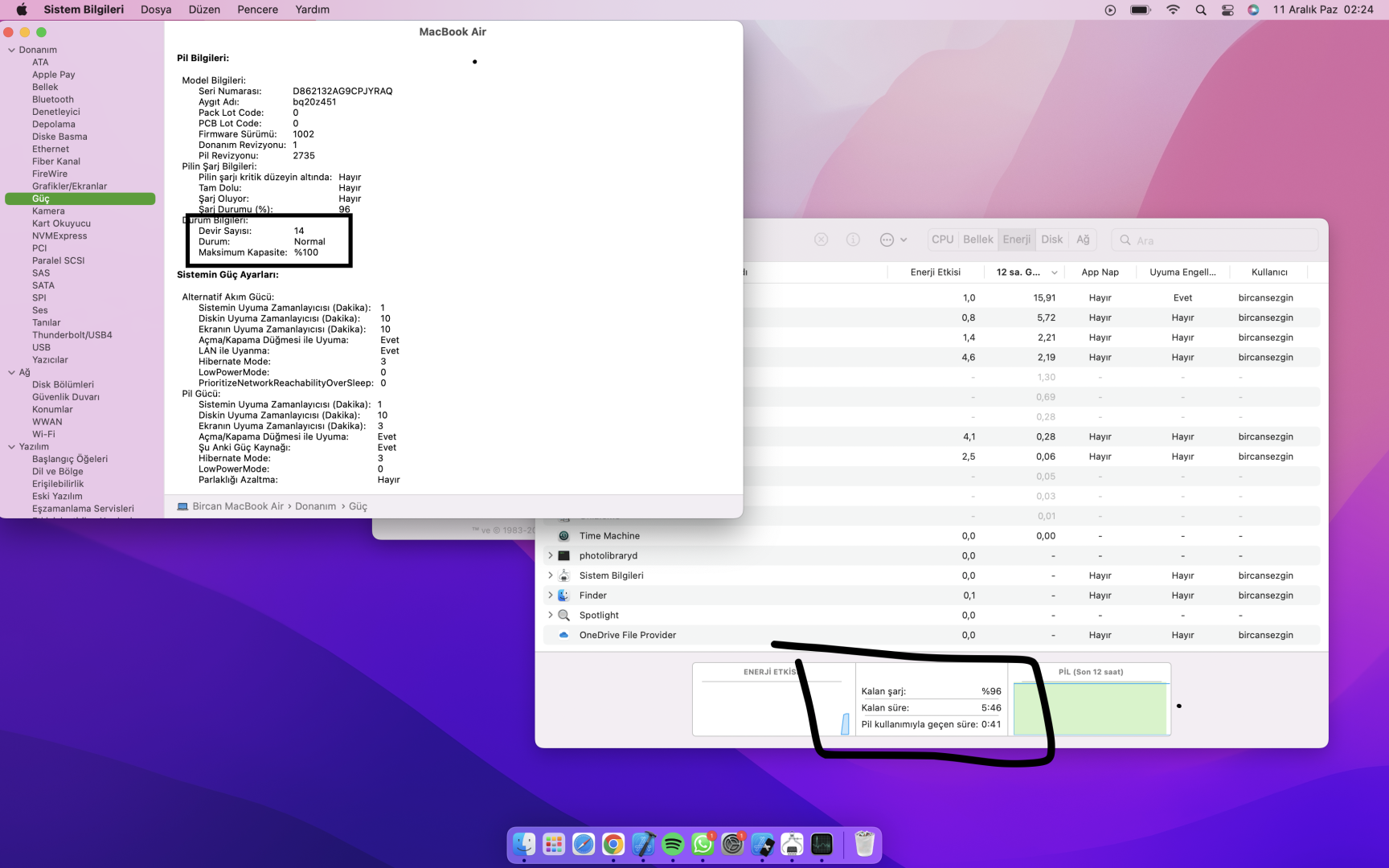The image size is (1389, 868).
Task: Open the Dosya menu
Action: (x=156, y=10)
